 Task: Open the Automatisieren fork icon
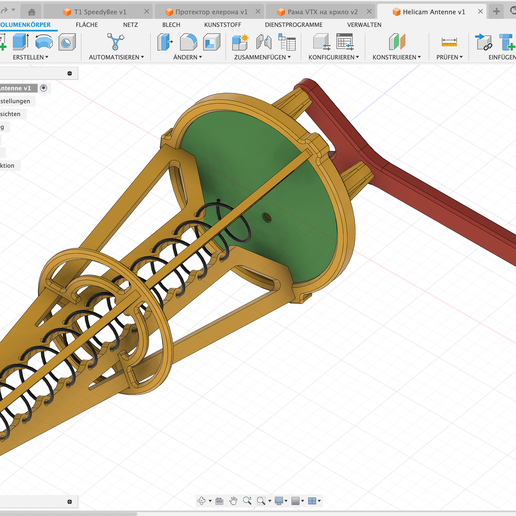[115, 42]
